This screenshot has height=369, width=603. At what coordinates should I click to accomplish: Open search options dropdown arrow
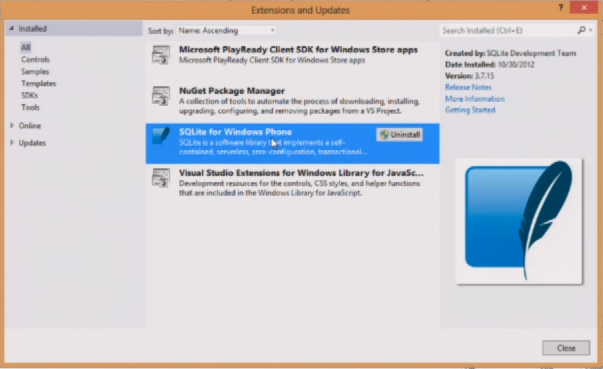click(x=591, y=30)
